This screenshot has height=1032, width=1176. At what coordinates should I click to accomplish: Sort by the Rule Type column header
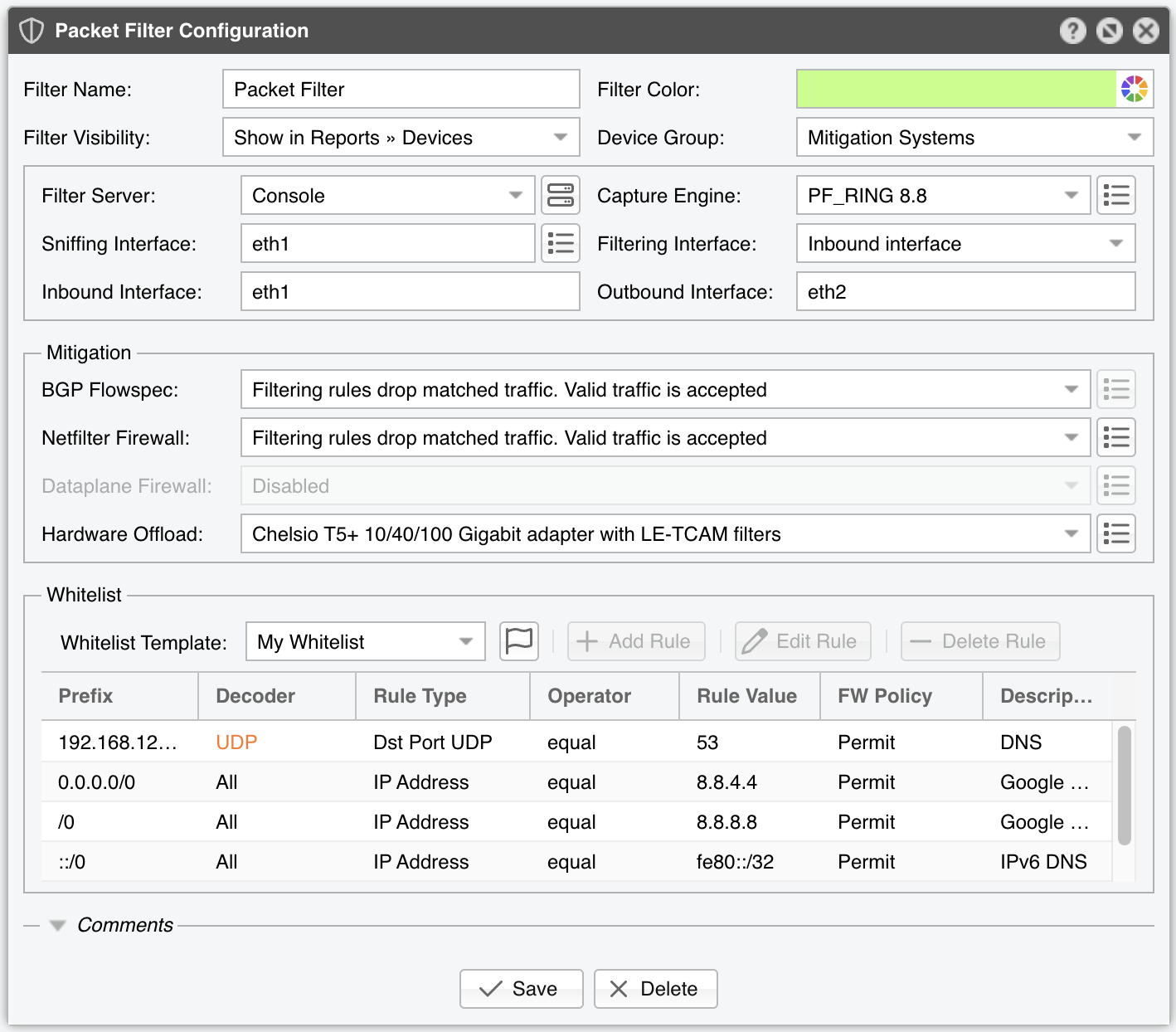420,696
